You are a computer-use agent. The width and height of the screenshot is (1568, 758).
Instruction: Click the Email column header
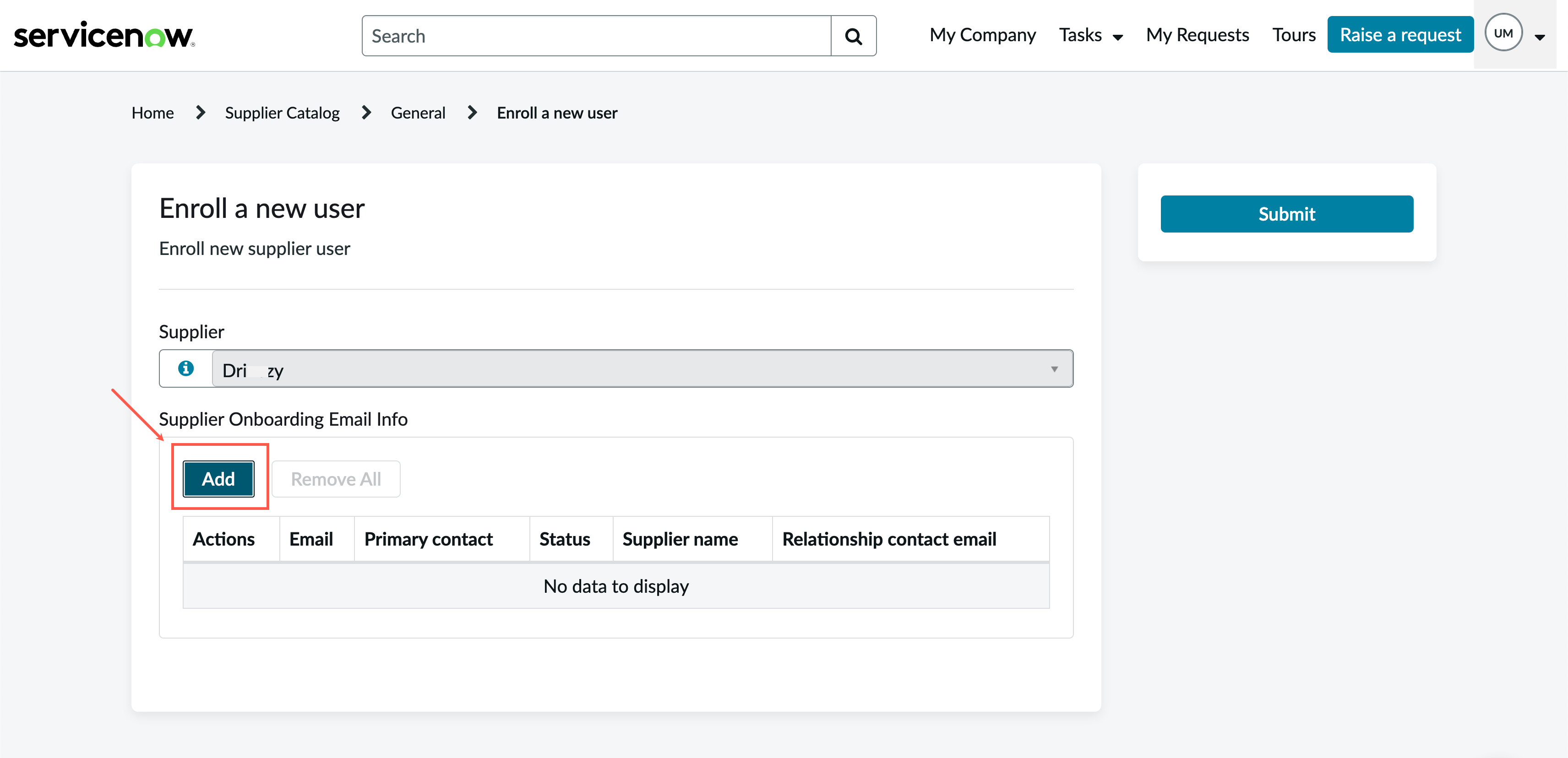pyautogui.click(x=317, y=539)
